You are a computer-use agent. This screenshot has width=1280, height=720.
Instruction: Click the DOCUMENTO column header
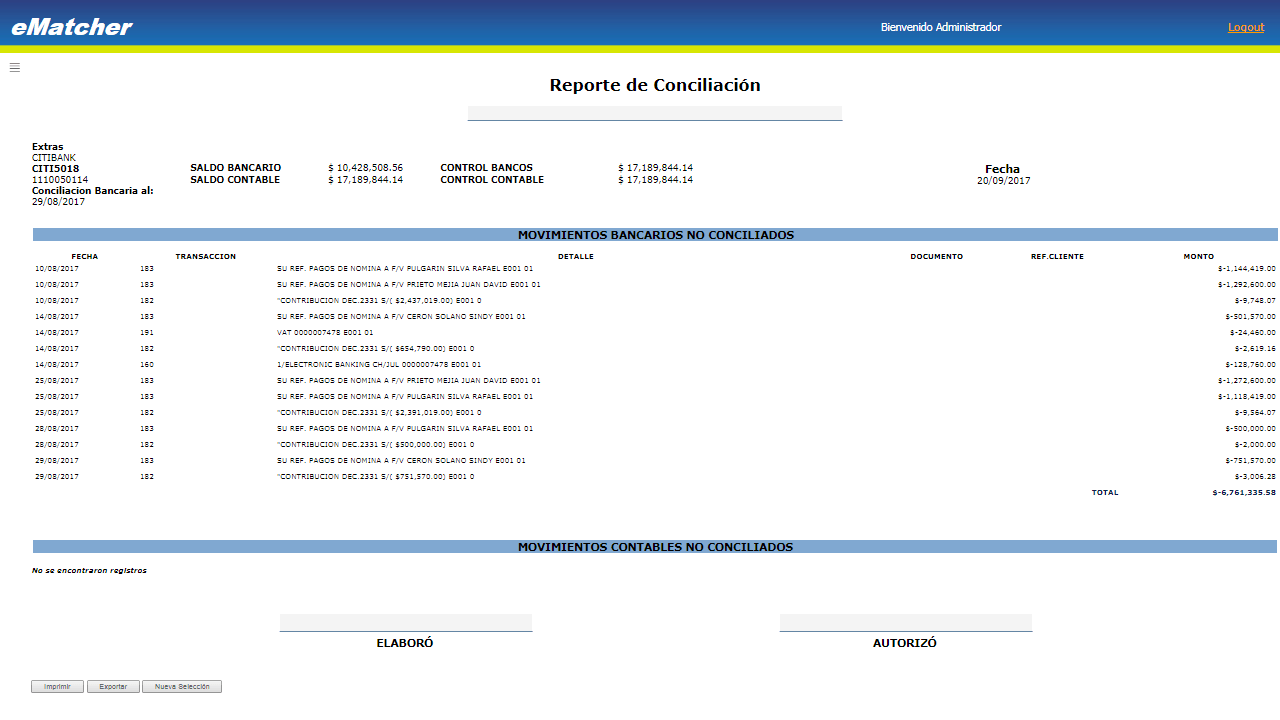(936, 257)
